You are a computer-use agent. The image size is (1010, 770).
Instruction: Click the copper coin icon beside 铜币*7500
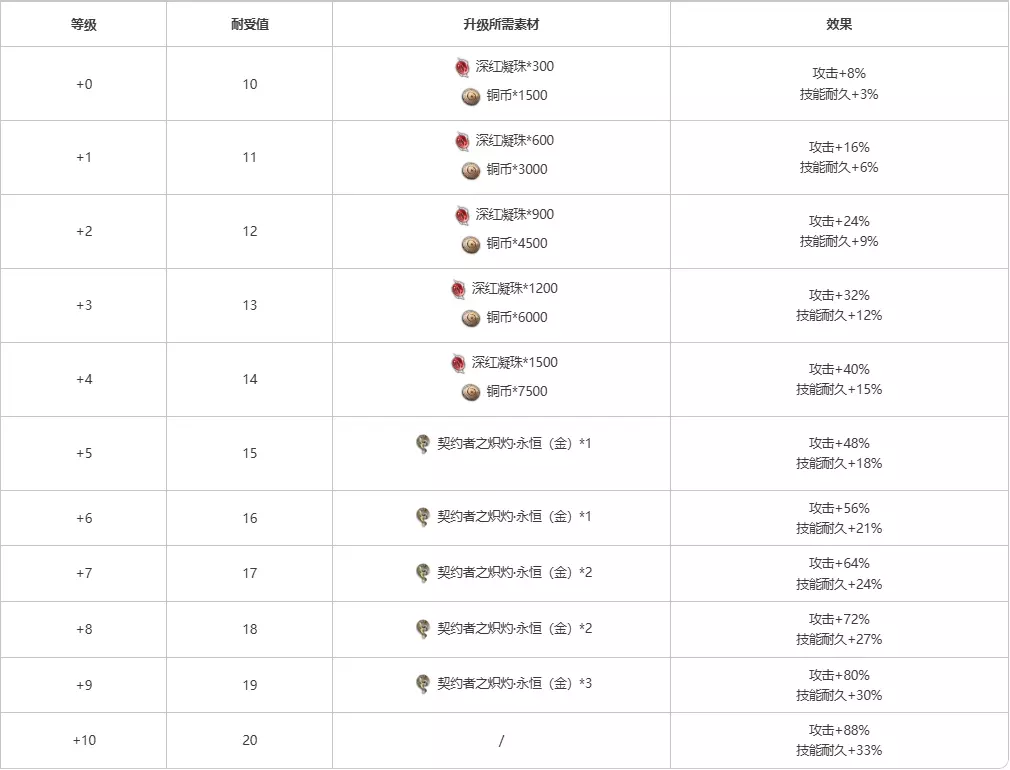(471, 392)
